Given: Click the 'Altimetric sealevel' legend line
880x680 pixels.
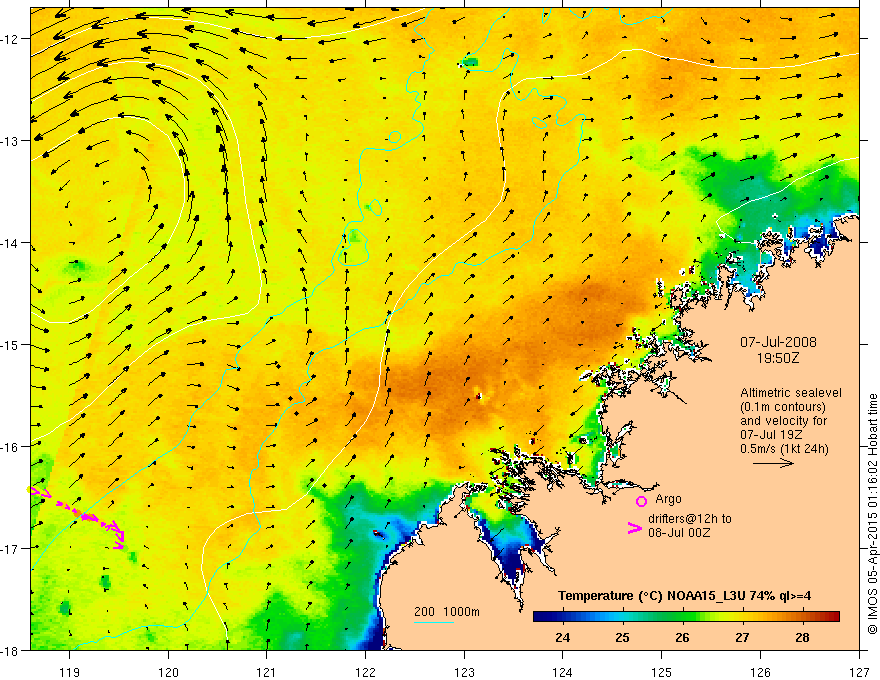Looking at the screenshot, I should tap(791, 393).
